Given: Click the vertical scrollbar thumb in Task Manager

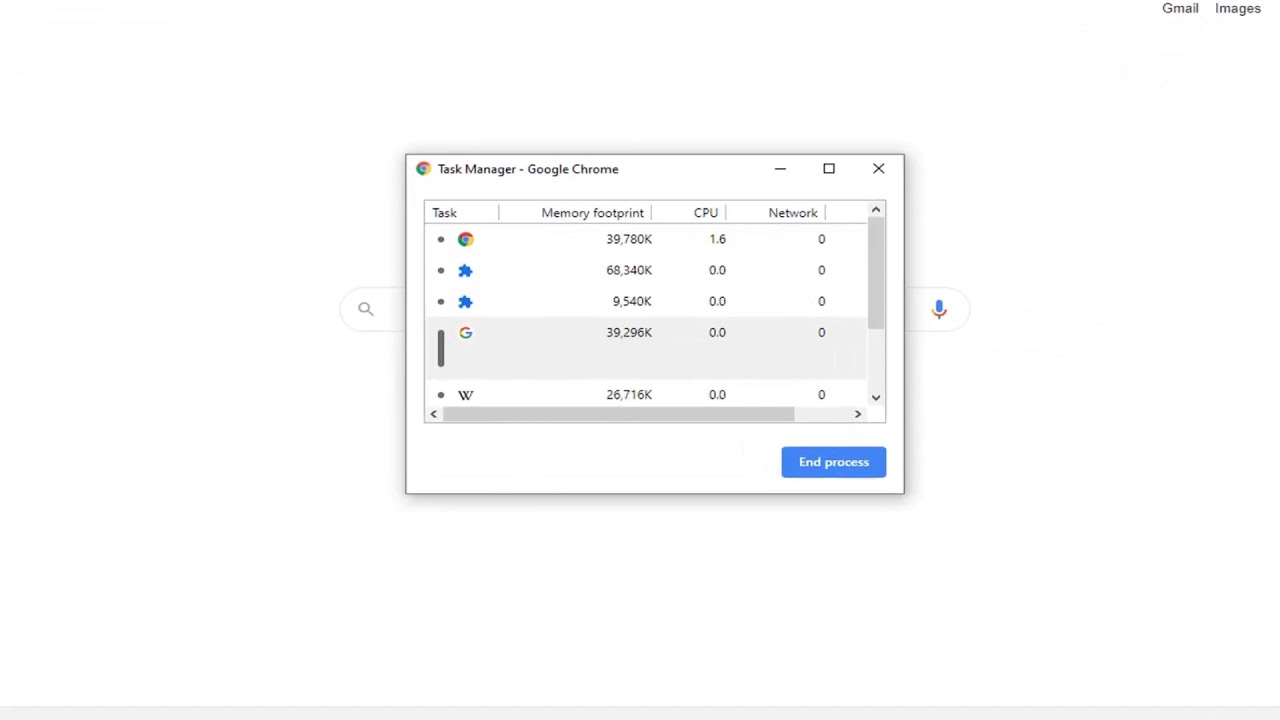Looking at the screenshot, I should tap(876, 272).
